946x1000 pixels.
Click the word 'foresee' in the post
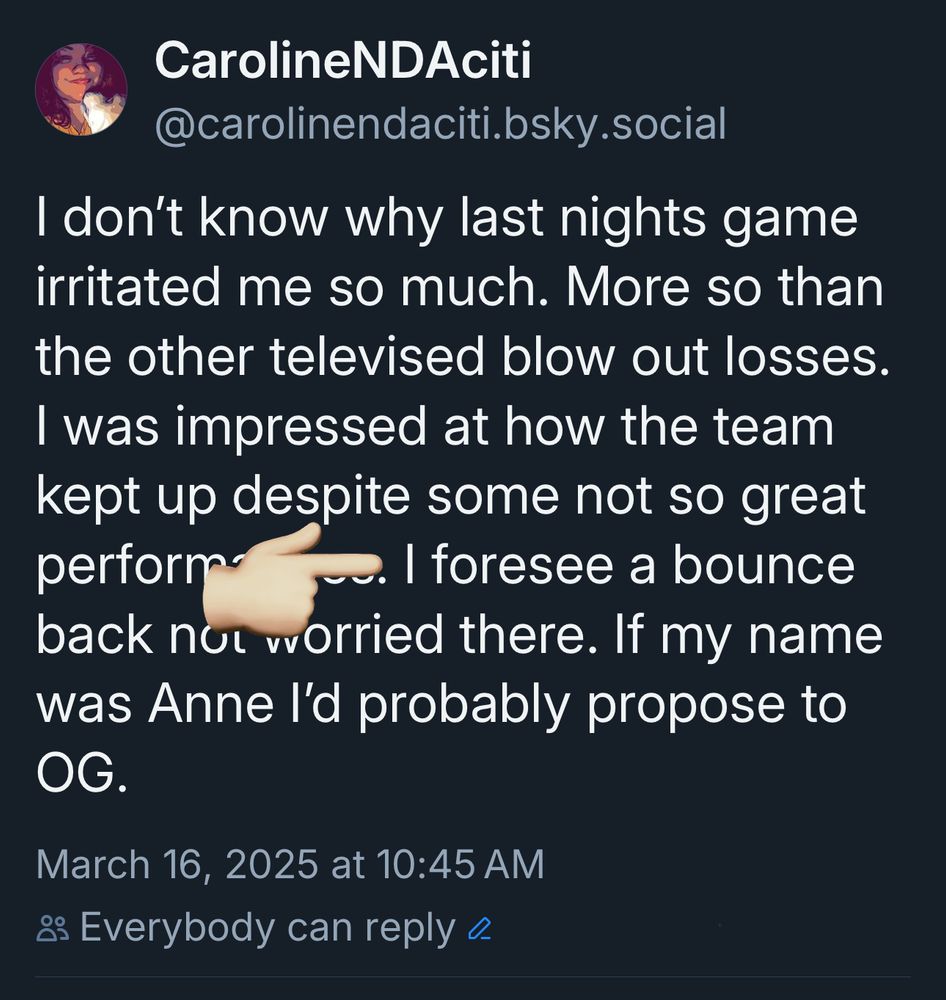522,566
